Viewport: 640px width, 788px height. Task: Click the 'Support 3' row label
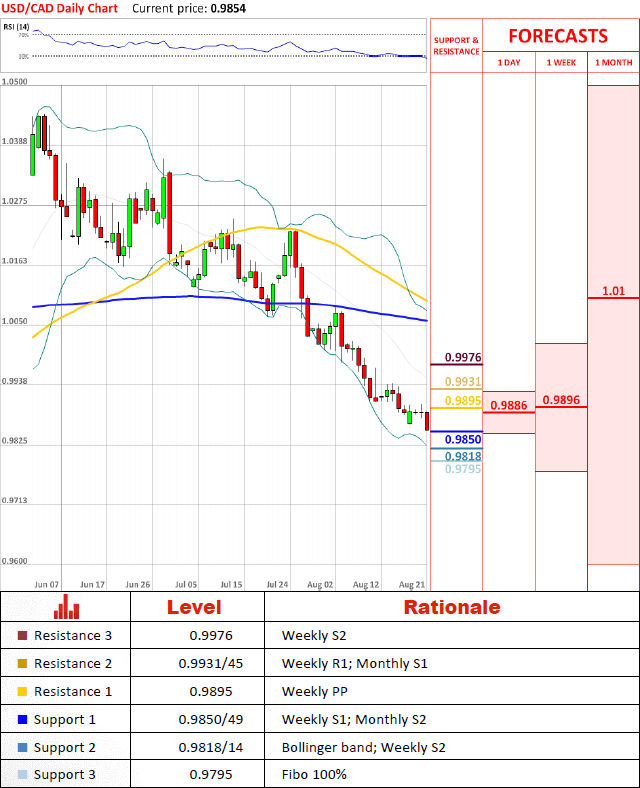coord(64,775)
